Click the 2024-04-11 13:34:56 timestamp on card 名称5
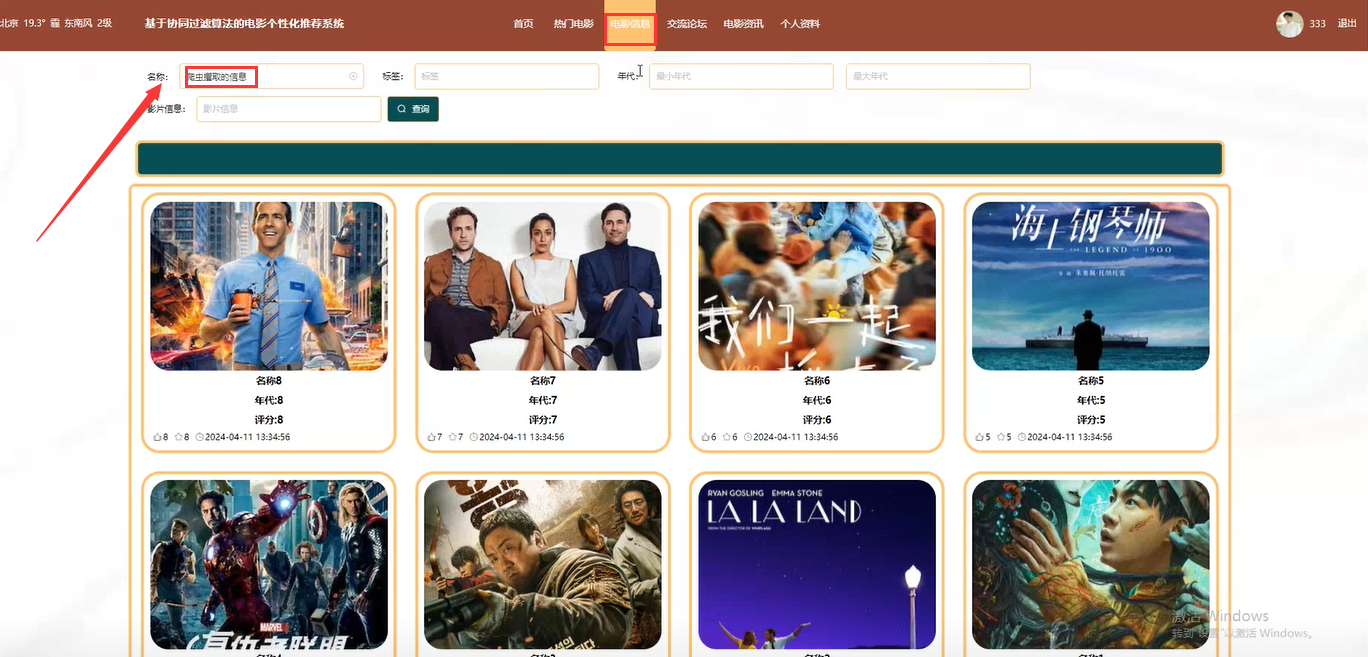 1070,437
